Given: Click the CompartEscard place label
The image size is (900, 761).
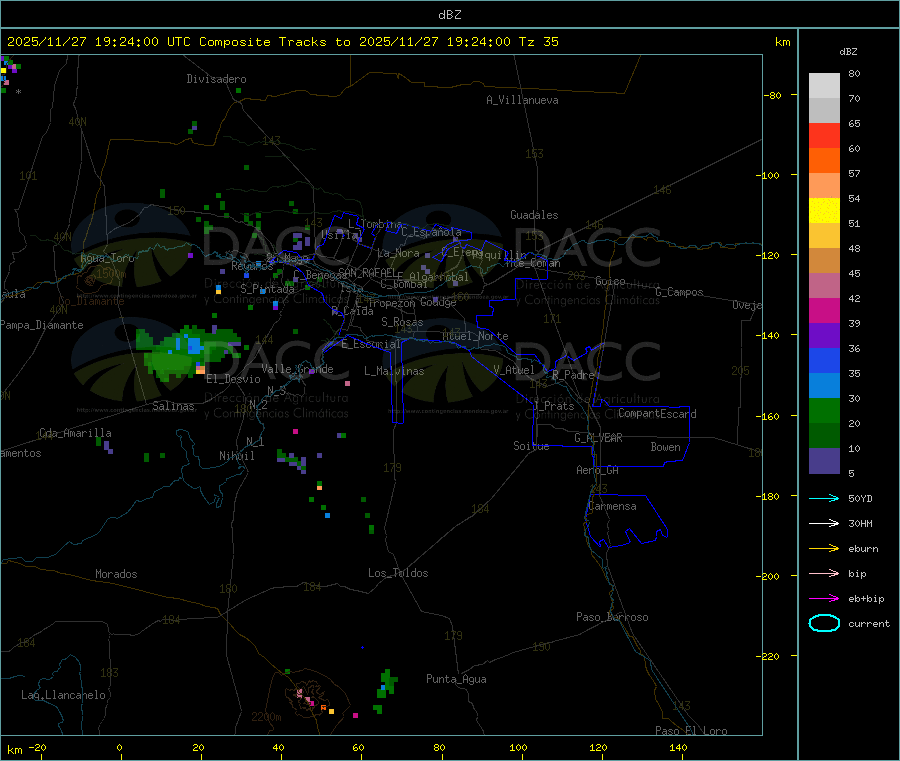Looking at the screenshot, I should click(x=657, y=414).
